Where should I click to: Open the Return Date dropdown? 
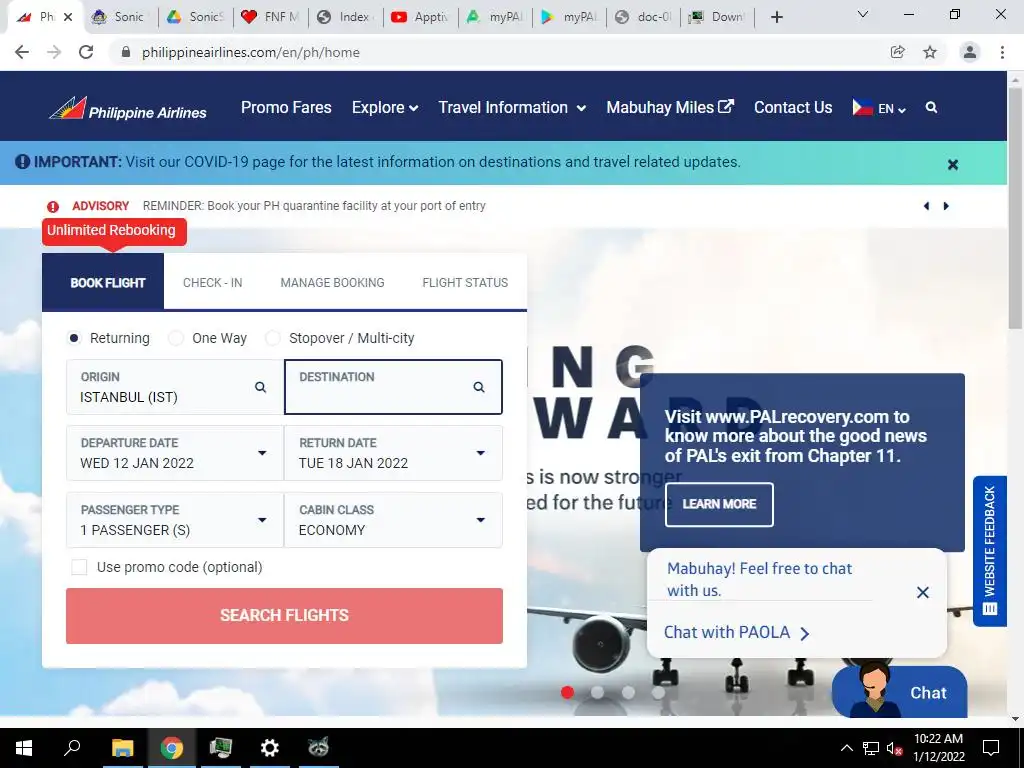point(393,453)
